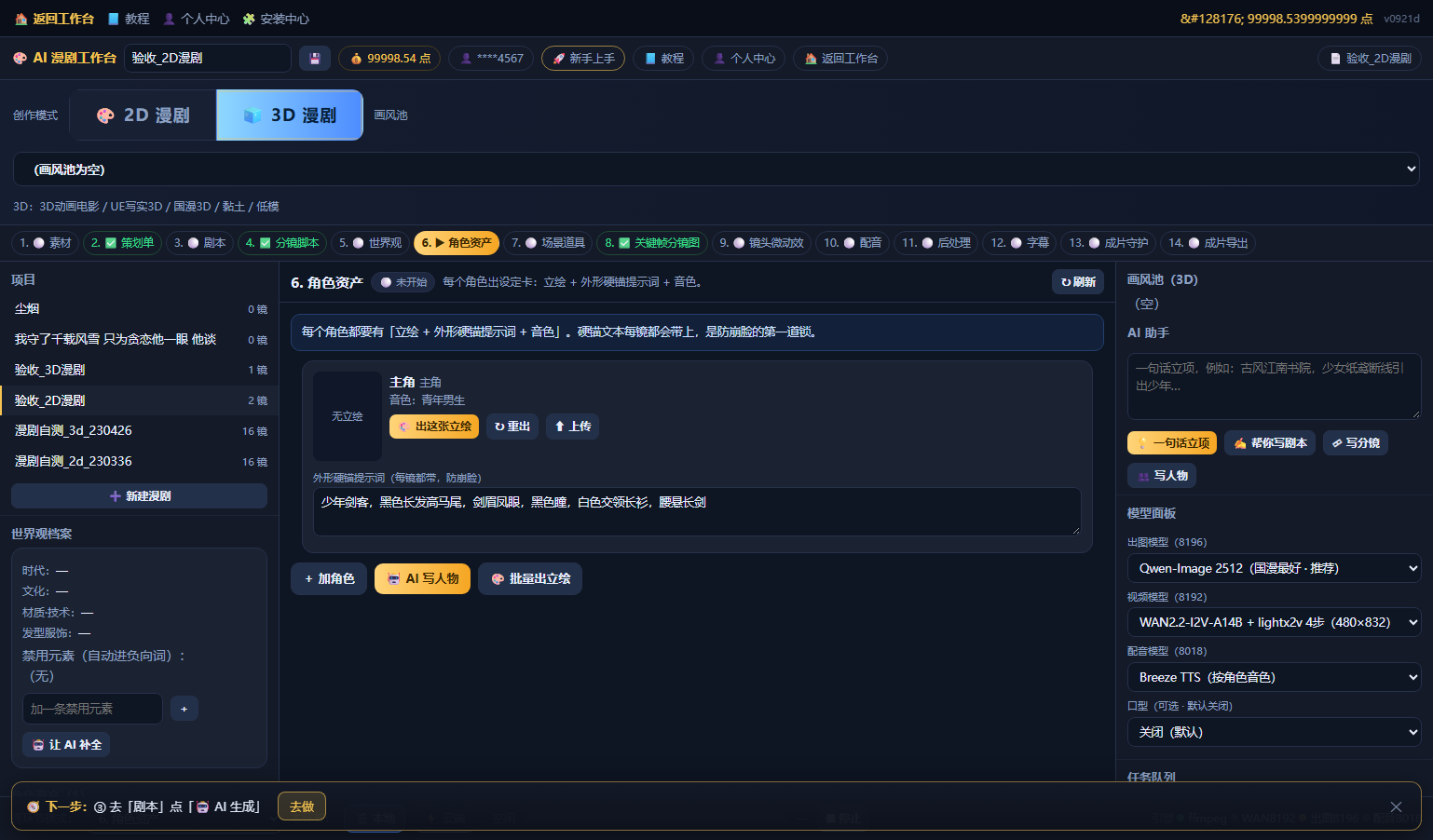1433x840 pixels.
Task: Click the AI 写人物 button below character card
Action: [x=423, y=579]
